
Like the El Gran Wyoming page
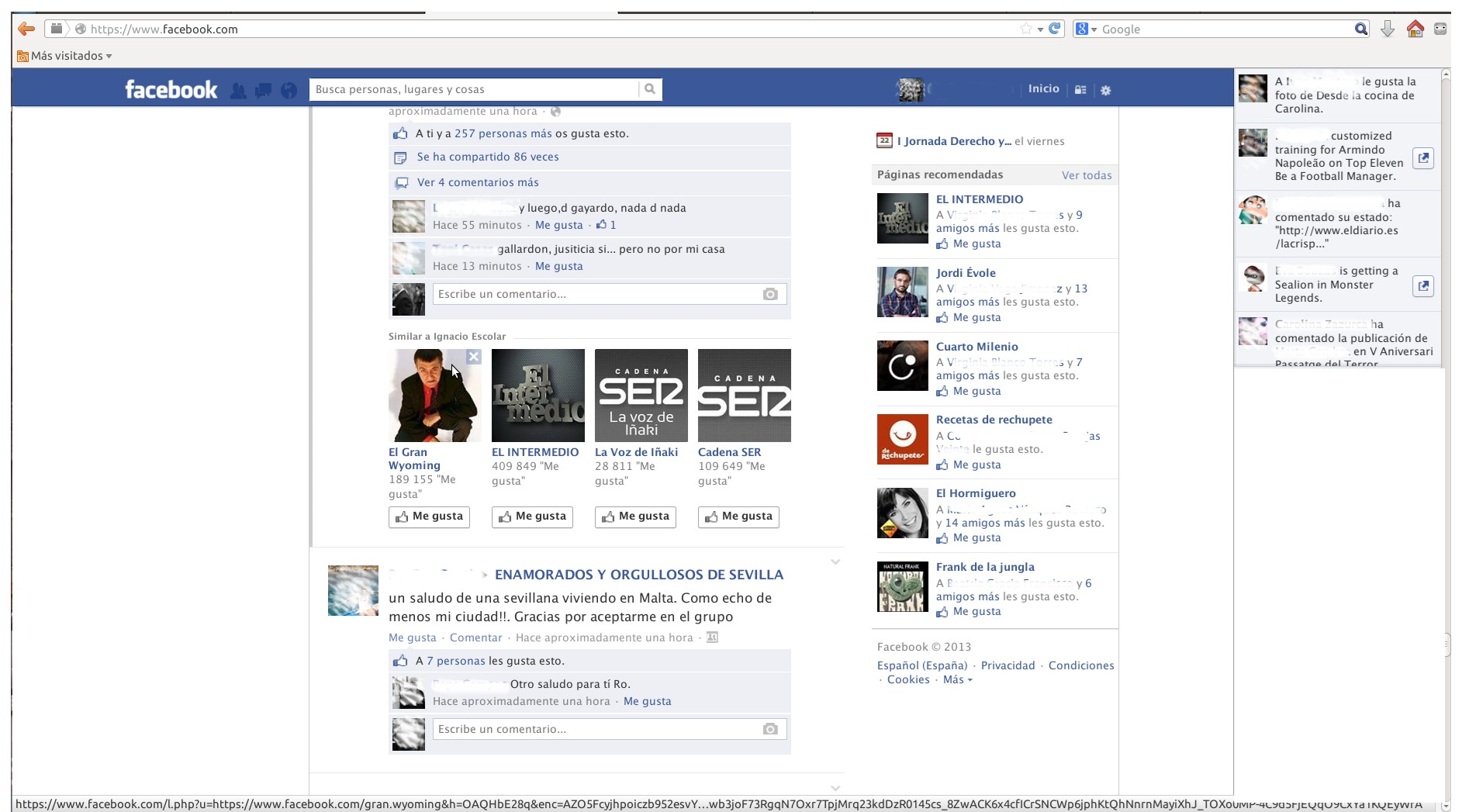pyautogui.click(x=429, y=517)
